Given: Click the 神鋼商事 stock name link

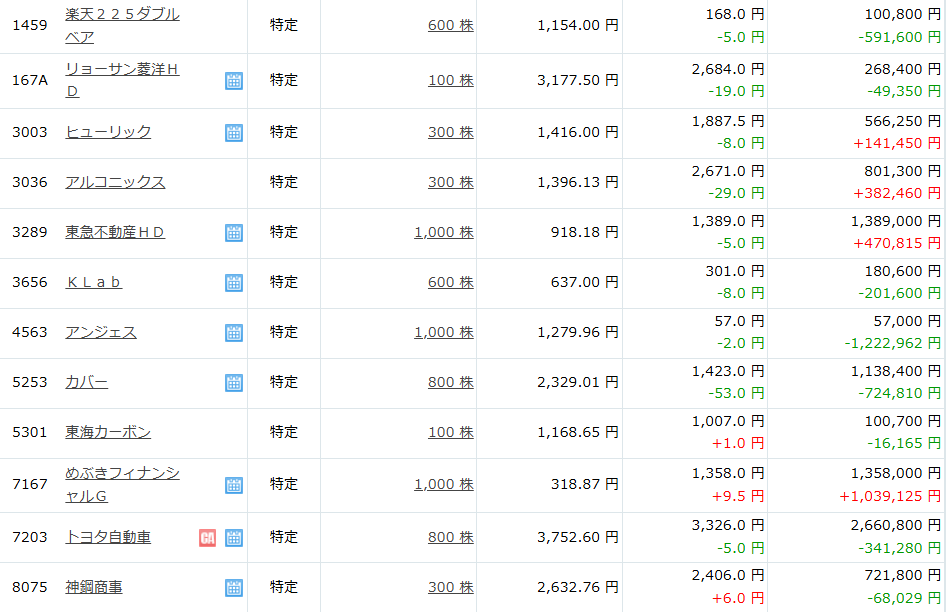Looking at the screenshot, I should coord(94,587).
